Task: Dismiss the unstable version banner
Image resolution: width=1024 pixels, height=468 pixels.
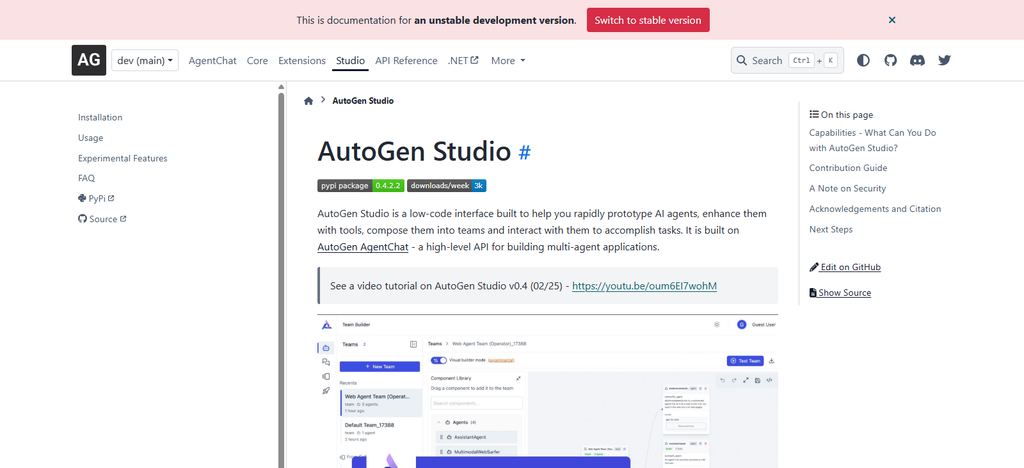Action: (892, 20)
